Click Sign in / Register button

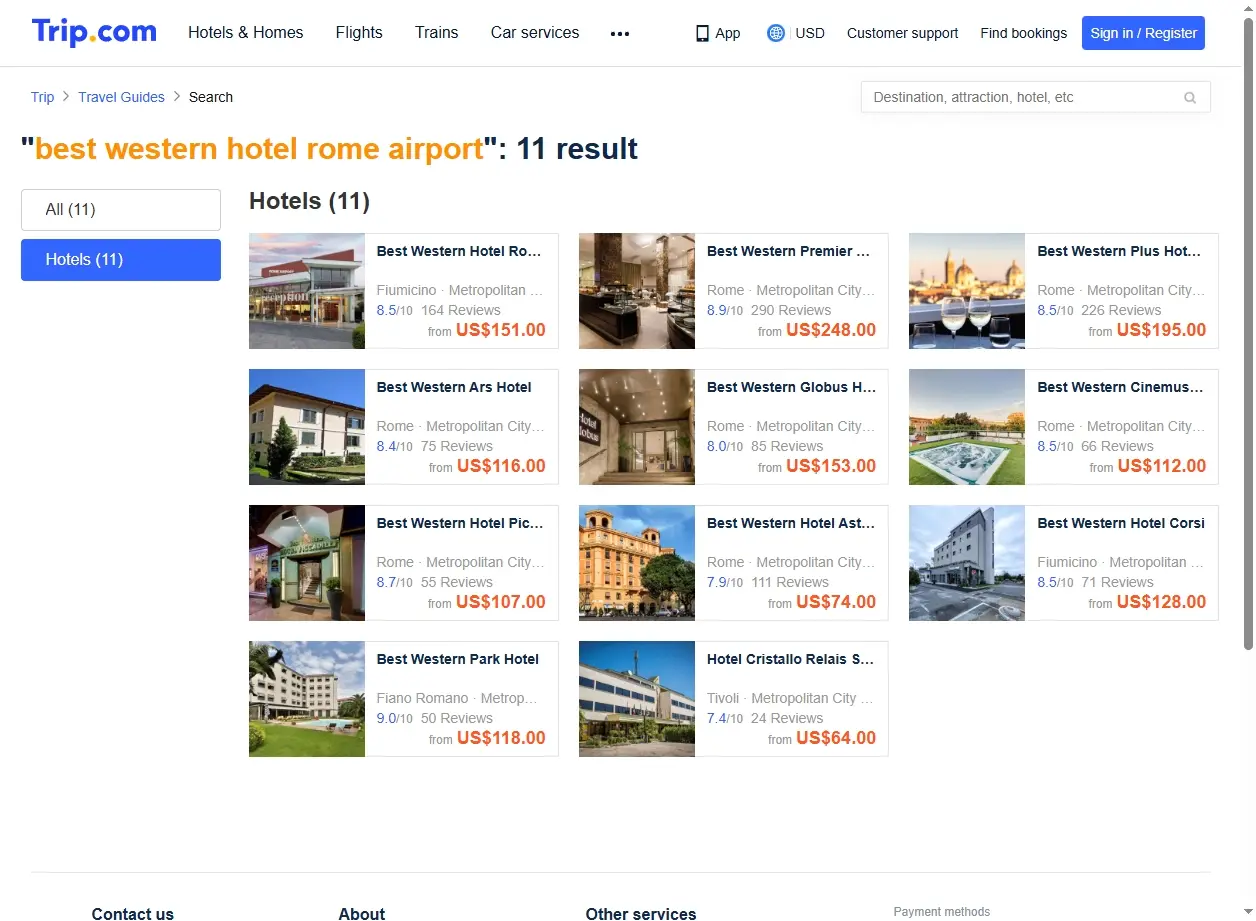pos(1143,33)
